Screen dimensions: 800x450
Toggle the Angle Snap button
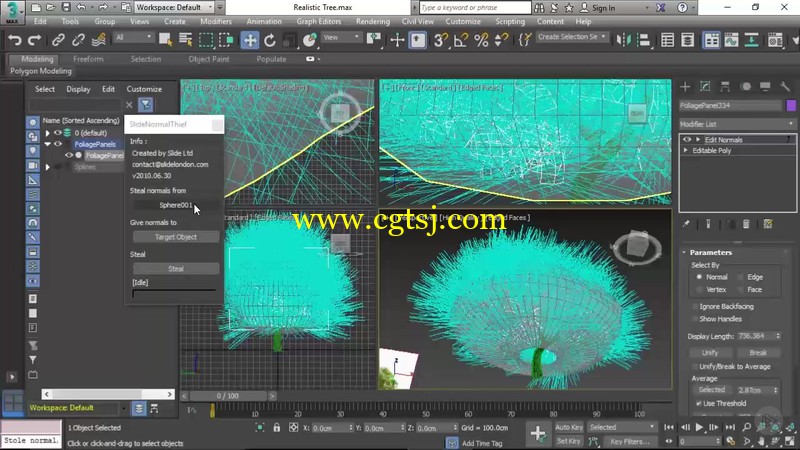click(x=461, y=40)
